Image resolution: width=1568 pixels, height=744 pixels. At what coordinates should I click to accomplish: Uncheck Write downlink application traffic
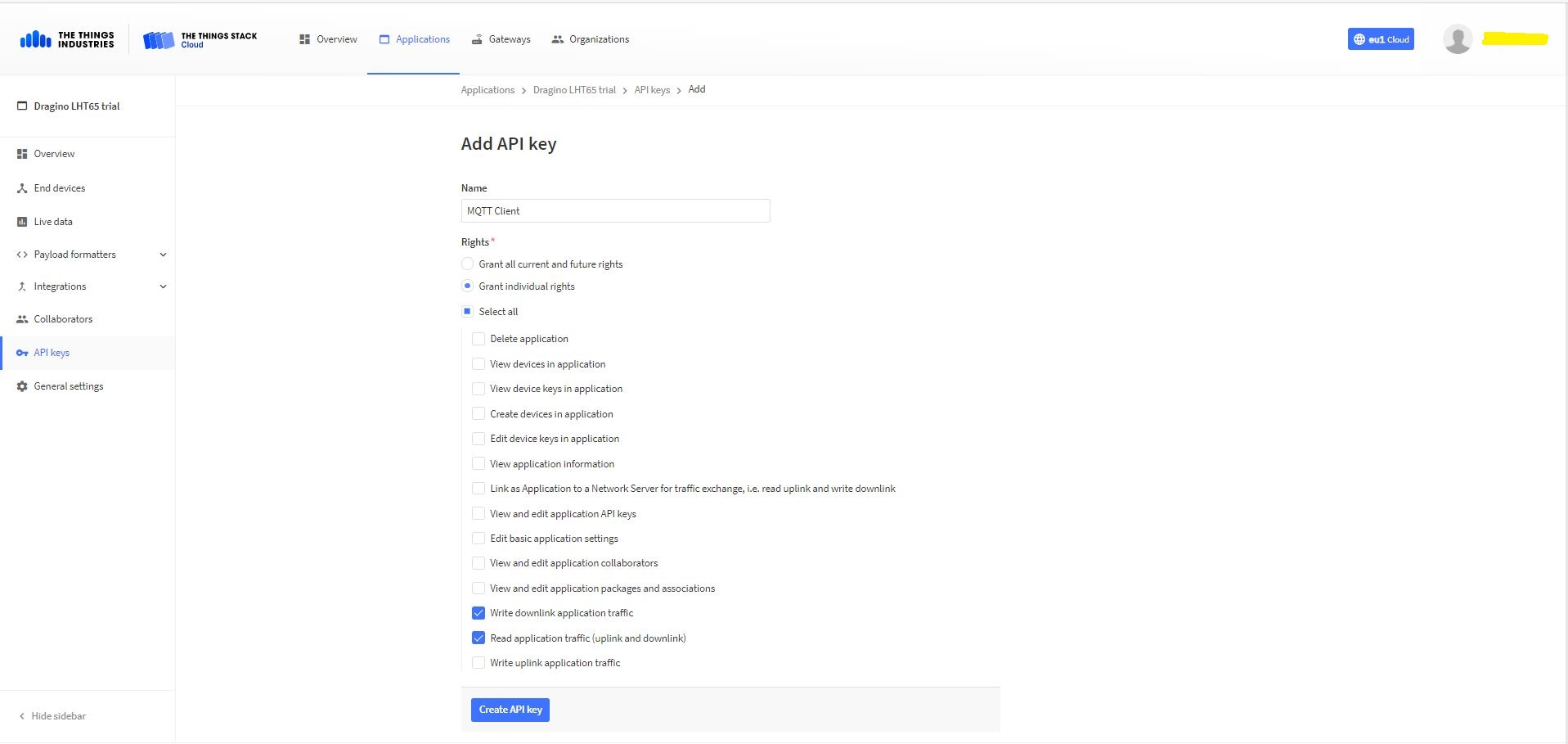[x=478, y=613]
